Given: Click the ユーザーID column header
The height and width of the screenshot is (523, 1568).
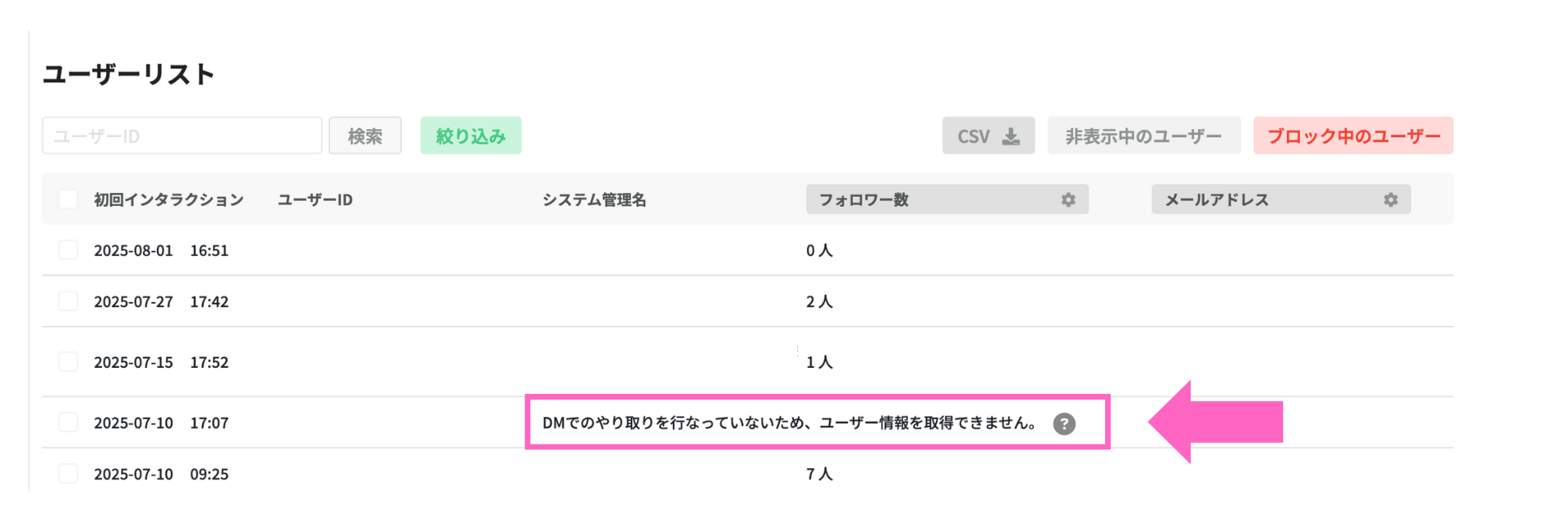Looking at the screenshot, I should (315, 199).
